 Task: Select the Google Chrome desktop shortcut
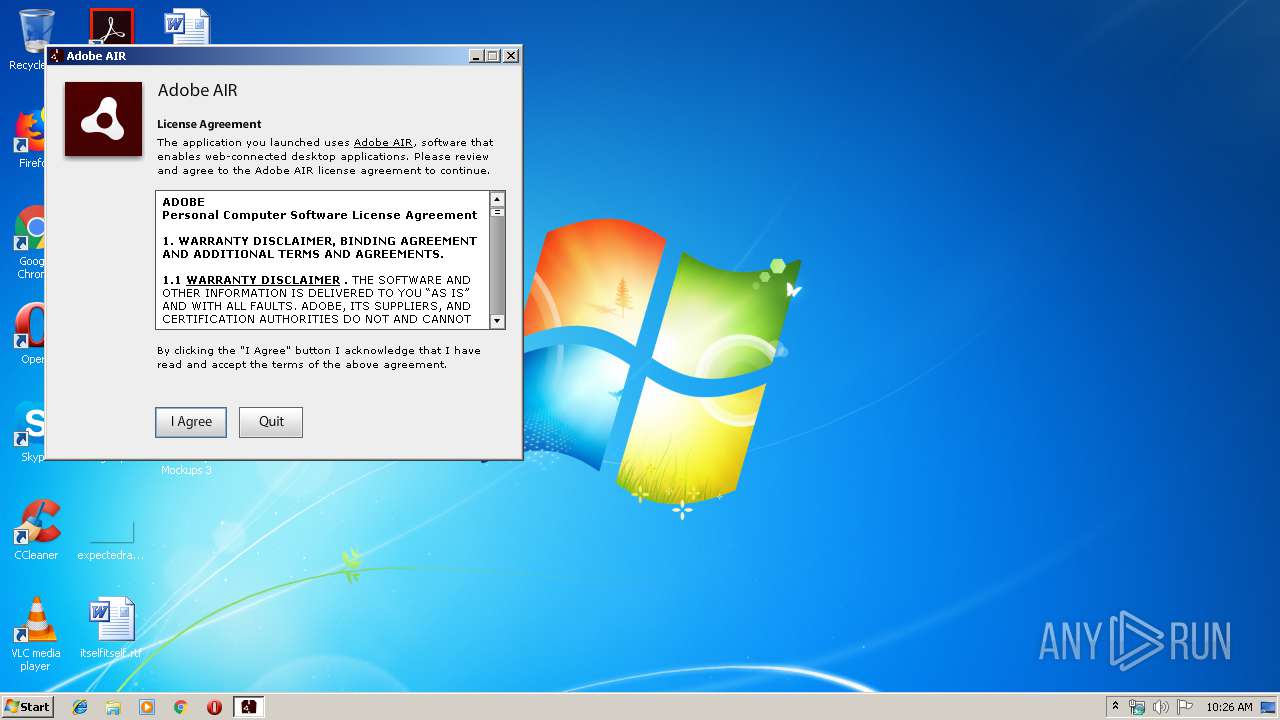pyautogui.click(x=33, y=243)
